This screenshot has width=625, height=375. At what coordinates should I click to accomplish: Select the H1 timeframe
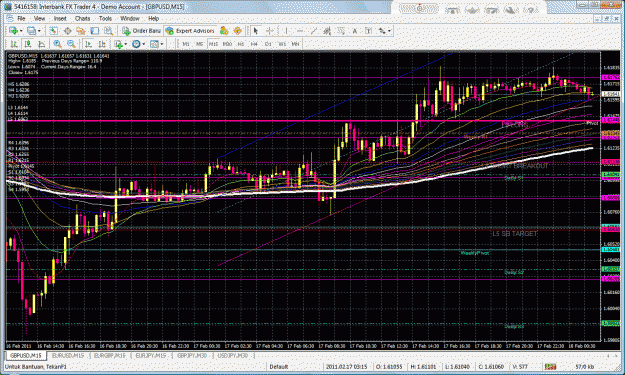click(x=241, y=44)
